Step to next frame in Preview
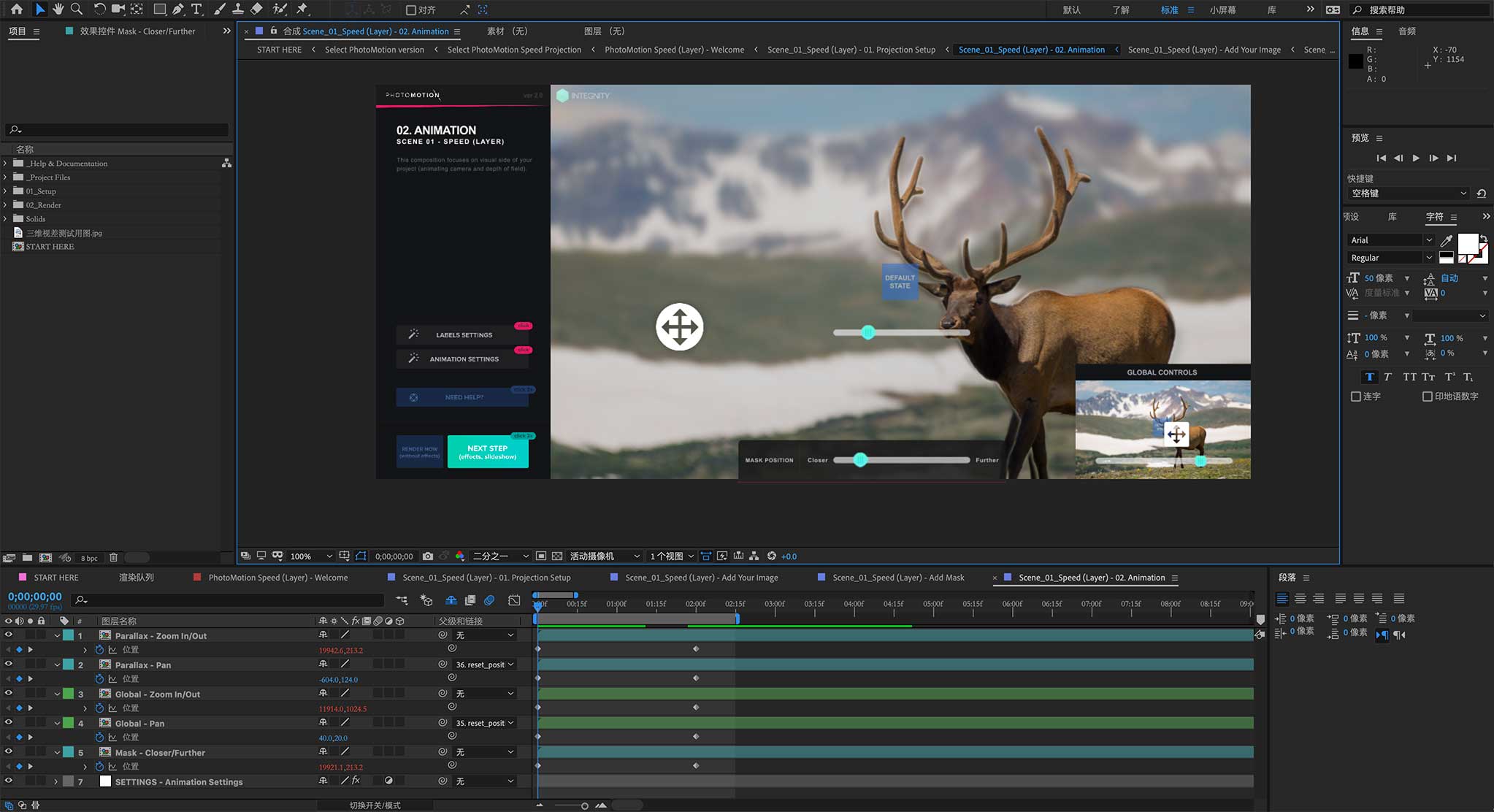 click(x=1433, y=158)
